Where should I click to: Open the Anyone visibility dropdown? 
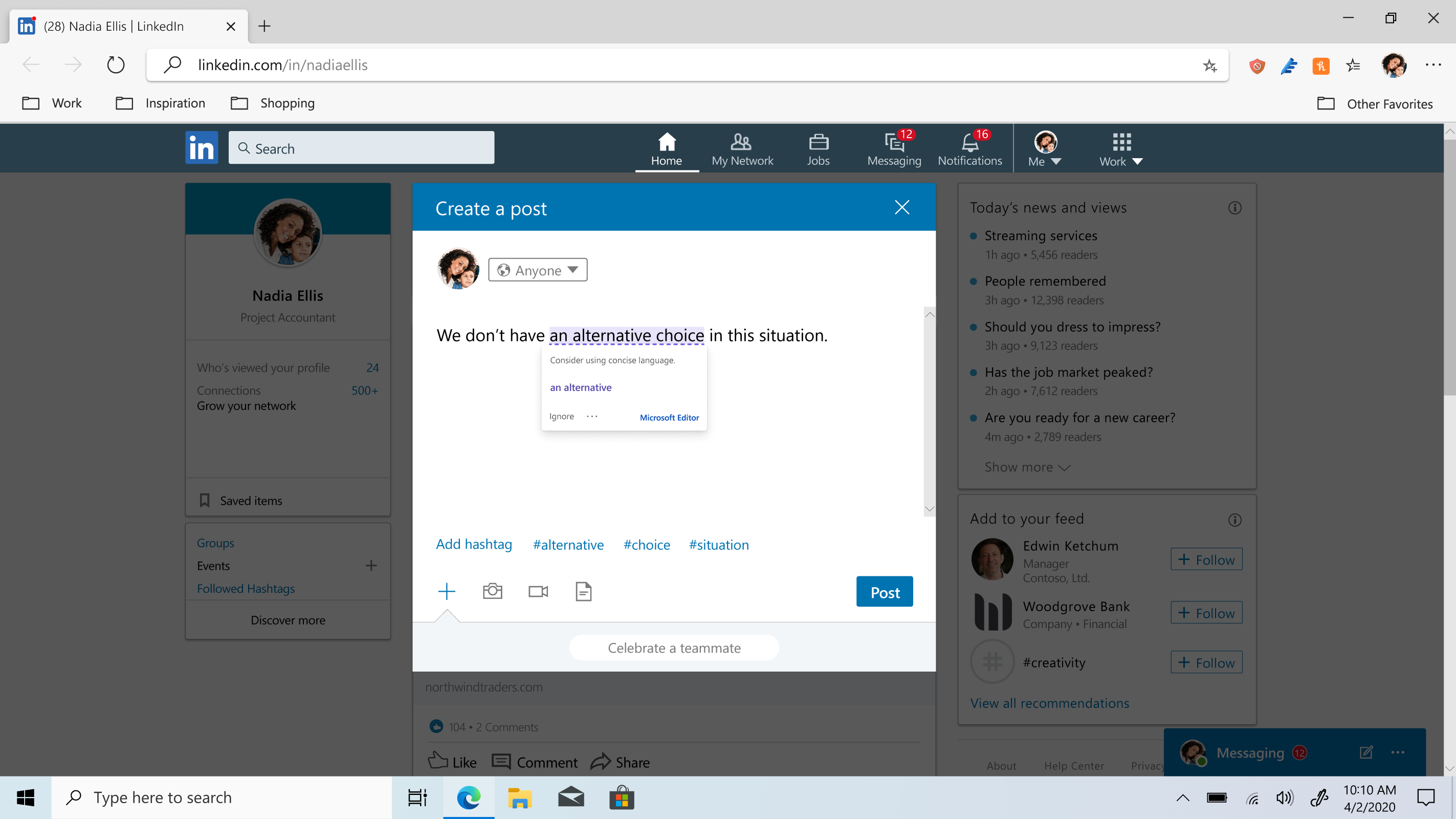pos(537,270)
